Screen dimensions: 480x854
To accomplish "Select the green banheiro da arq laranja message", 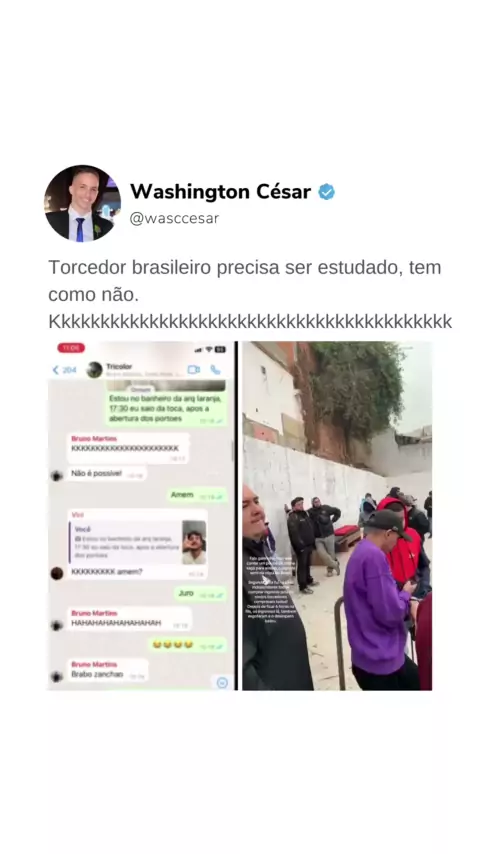I will coord(166,404).
